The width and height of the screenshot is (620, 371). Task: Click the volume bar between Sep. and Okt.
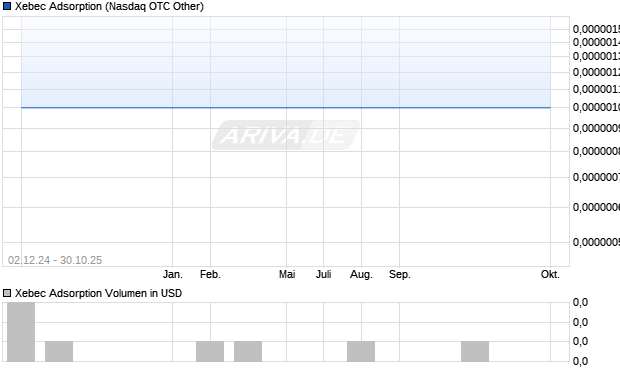[475, 351]
